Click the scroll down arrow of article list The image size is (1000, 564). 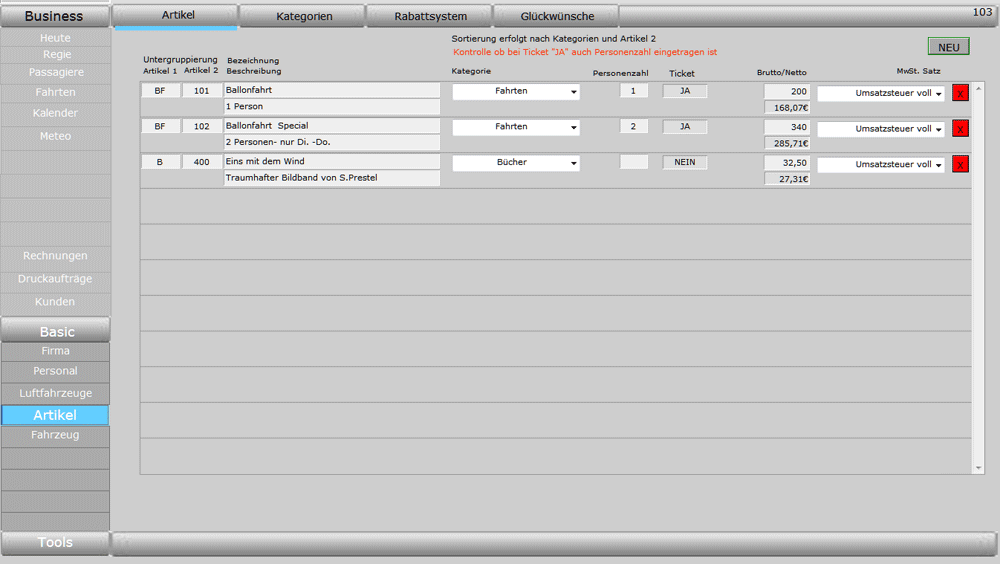(x=978, y=467)
